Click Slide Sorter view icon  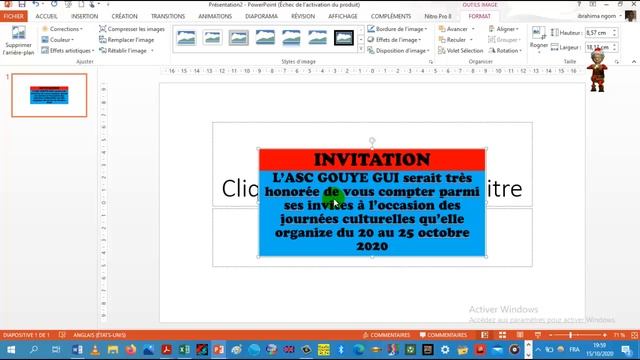click(x=502, y=335)
